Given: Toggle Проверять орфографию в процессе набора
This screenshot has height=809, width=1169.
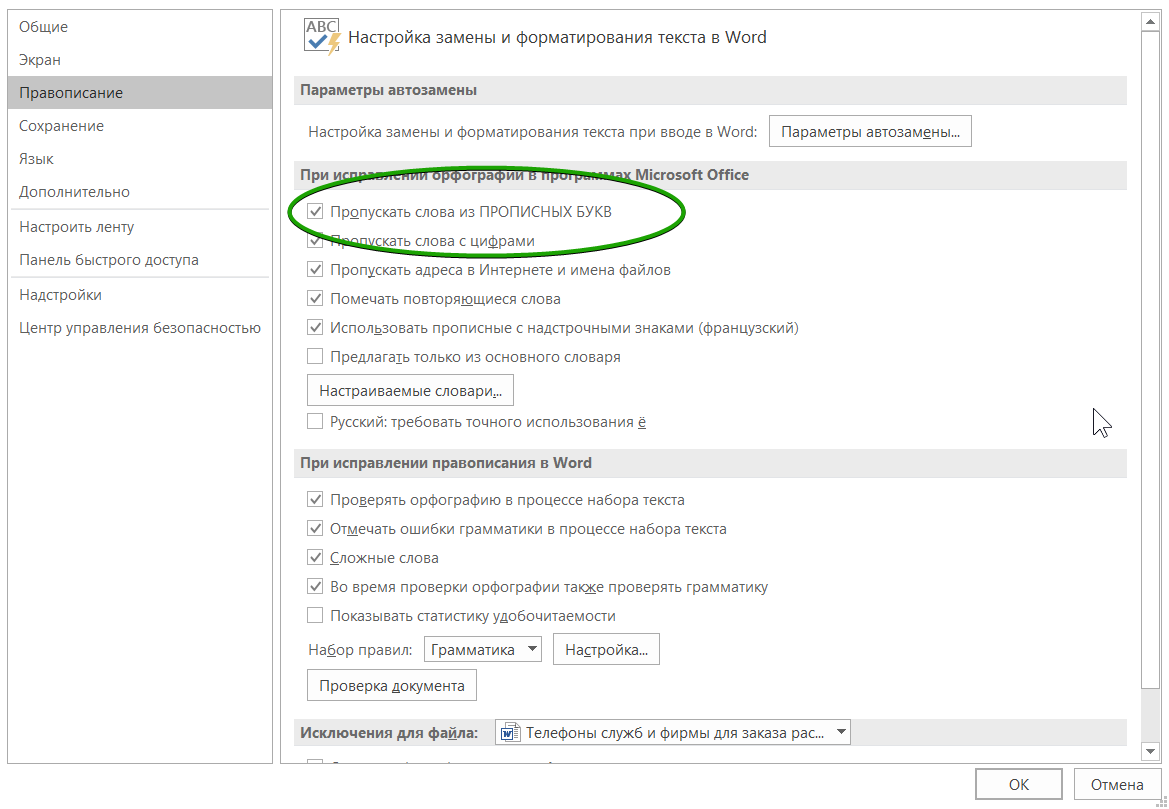Looking at the screenshot, I should pos(315,500).
